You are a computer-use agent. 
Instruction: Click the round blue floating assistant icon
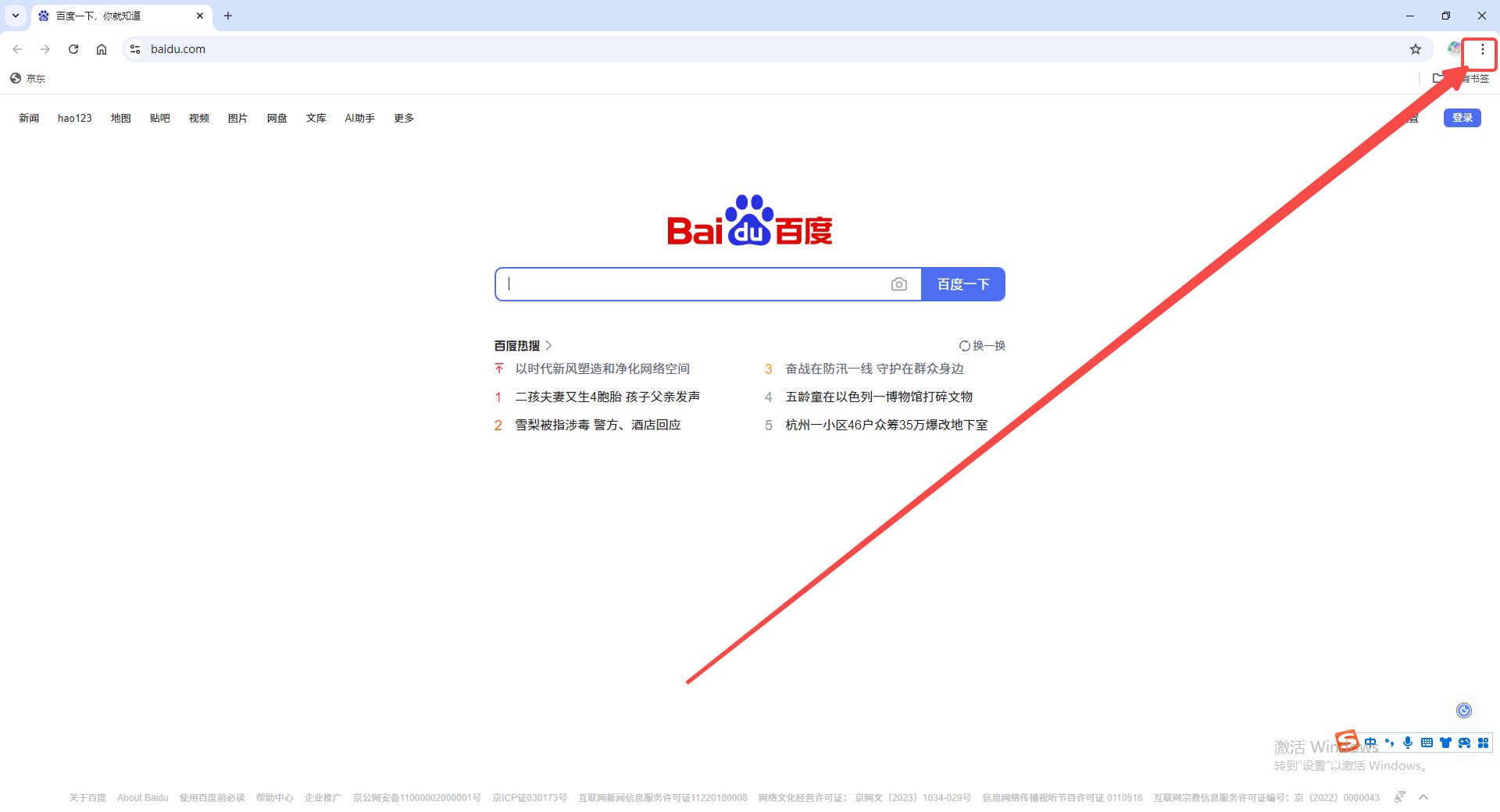(x=1464, y=710)
